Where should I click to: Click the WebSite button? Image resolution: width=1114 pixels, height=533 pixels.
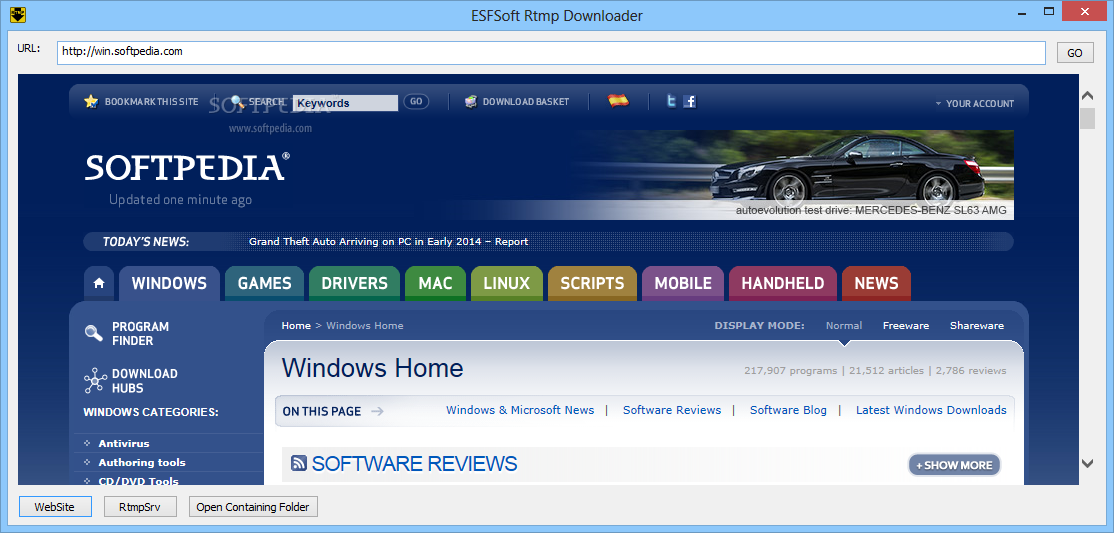coord(55,507)
